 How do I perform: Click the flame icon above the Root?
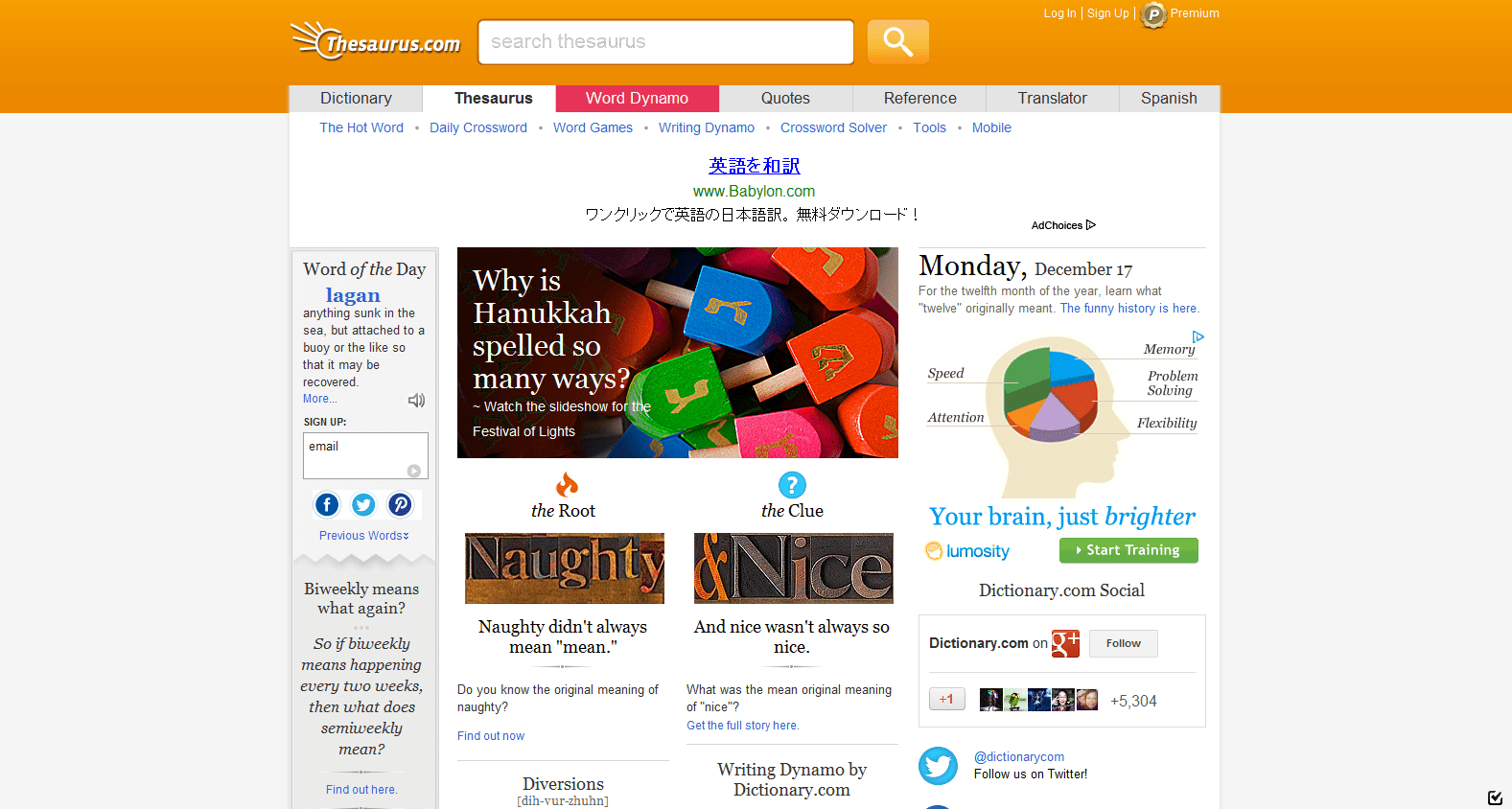[567, 485]
